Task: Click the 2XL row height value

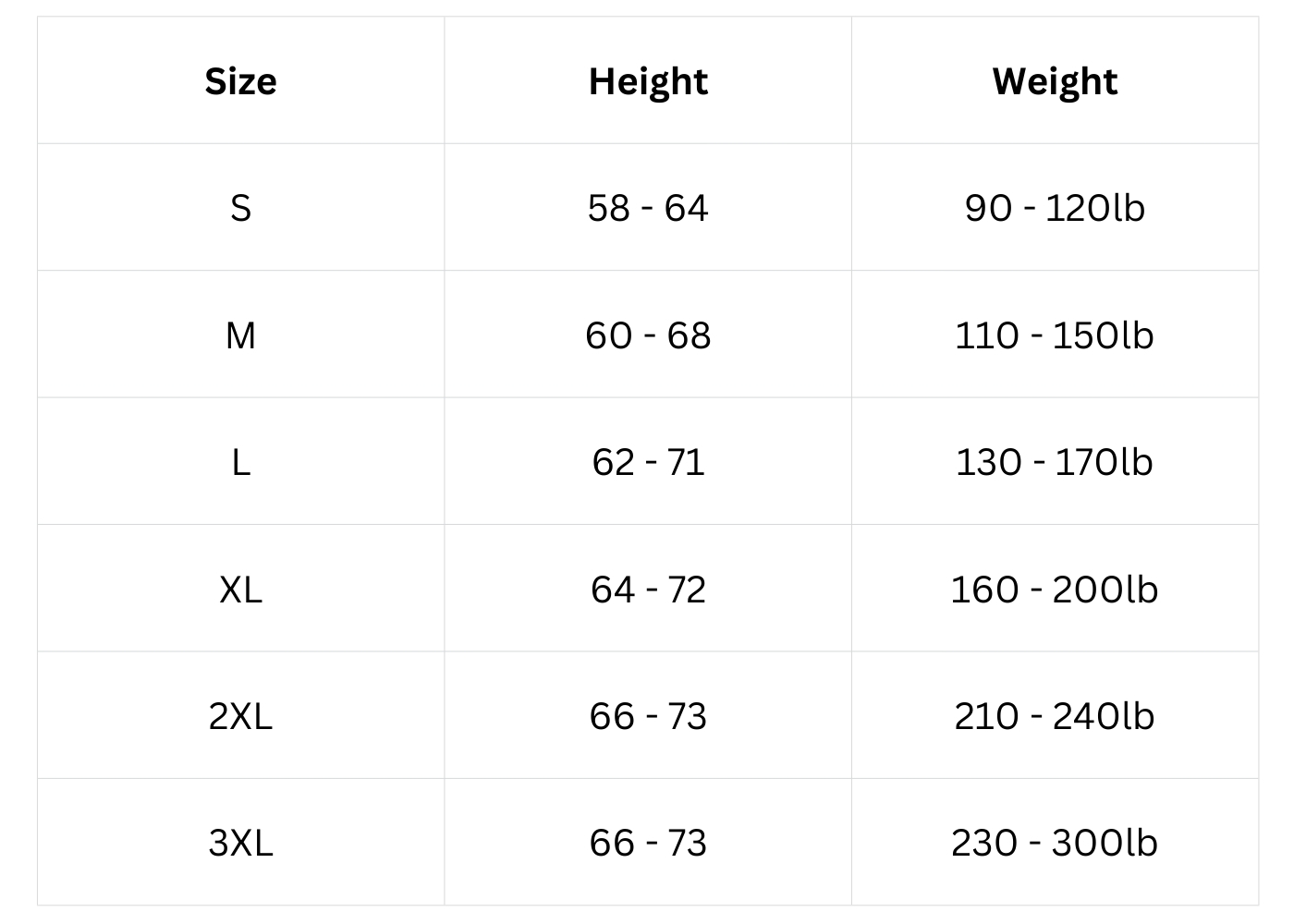Action: (x=648, y=715)
